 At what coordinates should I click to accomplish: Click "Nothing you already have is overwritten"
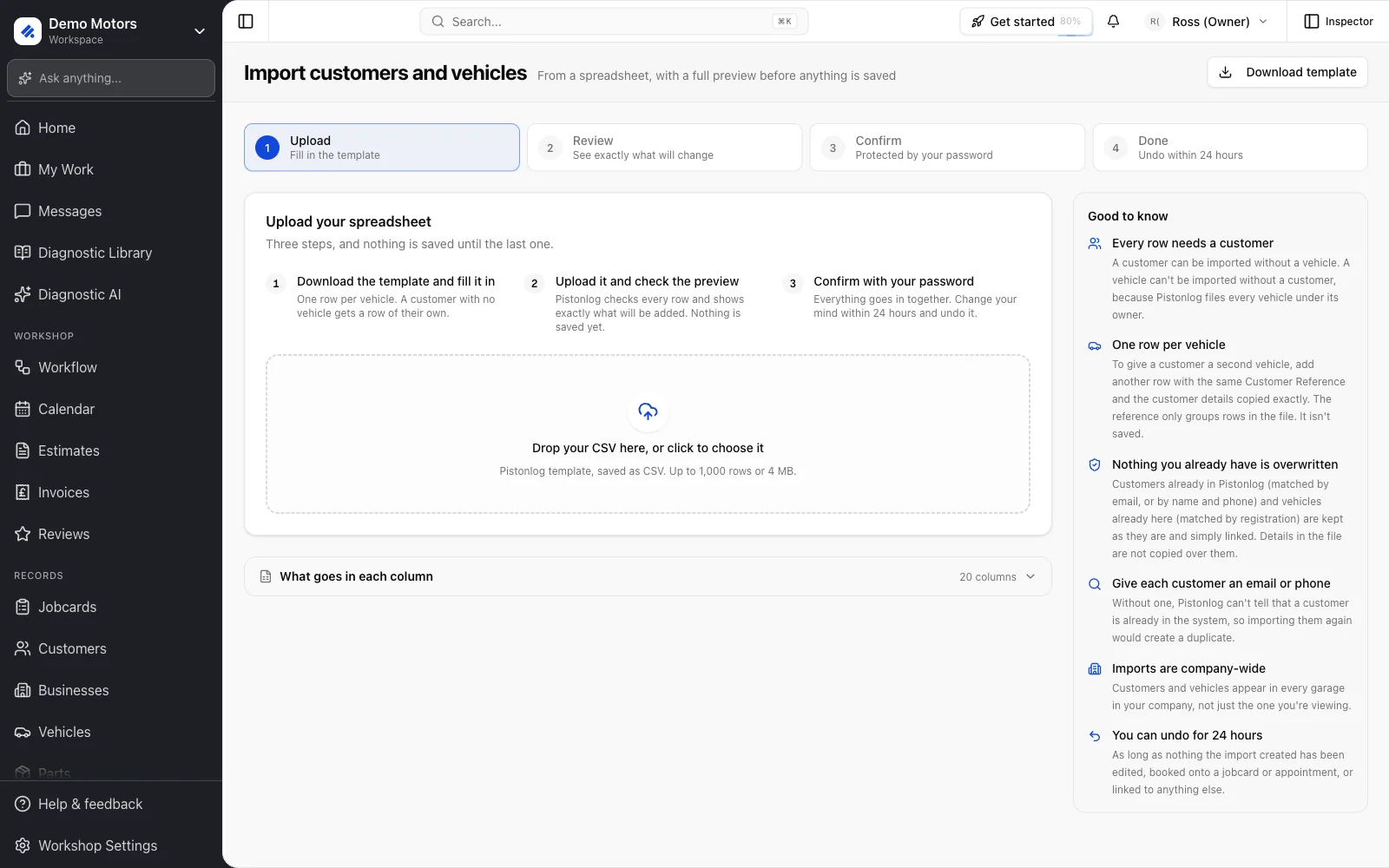click(x=1225, y=464)
